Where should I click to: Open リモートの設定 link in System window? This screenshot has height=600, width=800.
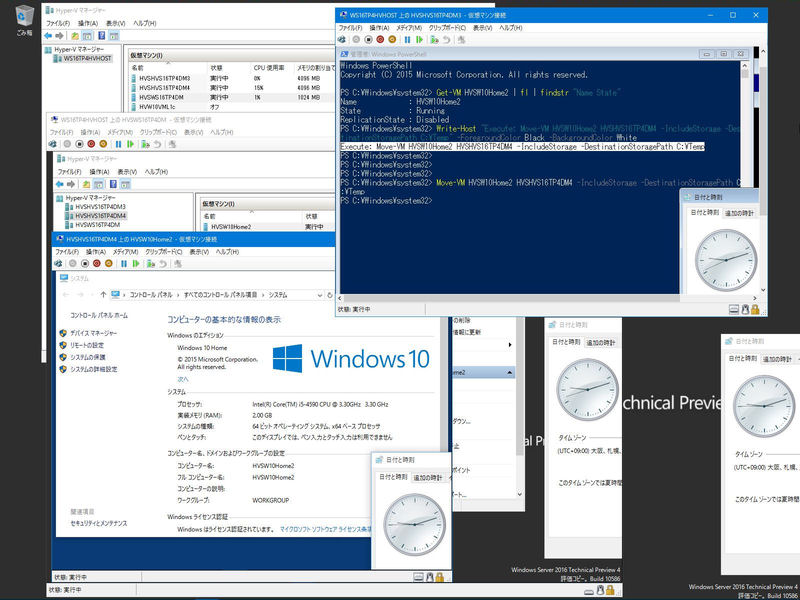click(87, 345)
